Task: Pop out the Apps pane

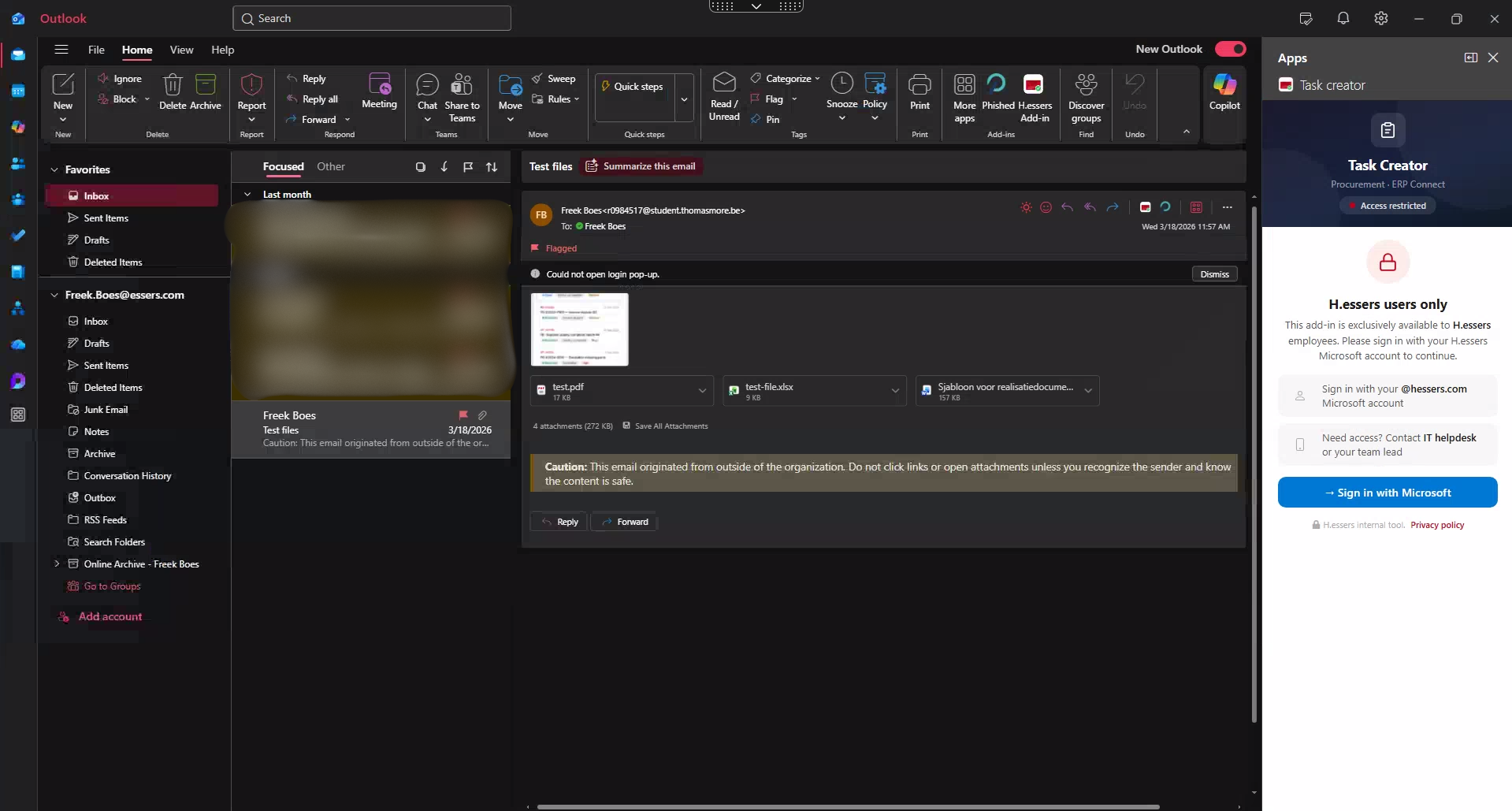Action: [x=1470, y=58]
